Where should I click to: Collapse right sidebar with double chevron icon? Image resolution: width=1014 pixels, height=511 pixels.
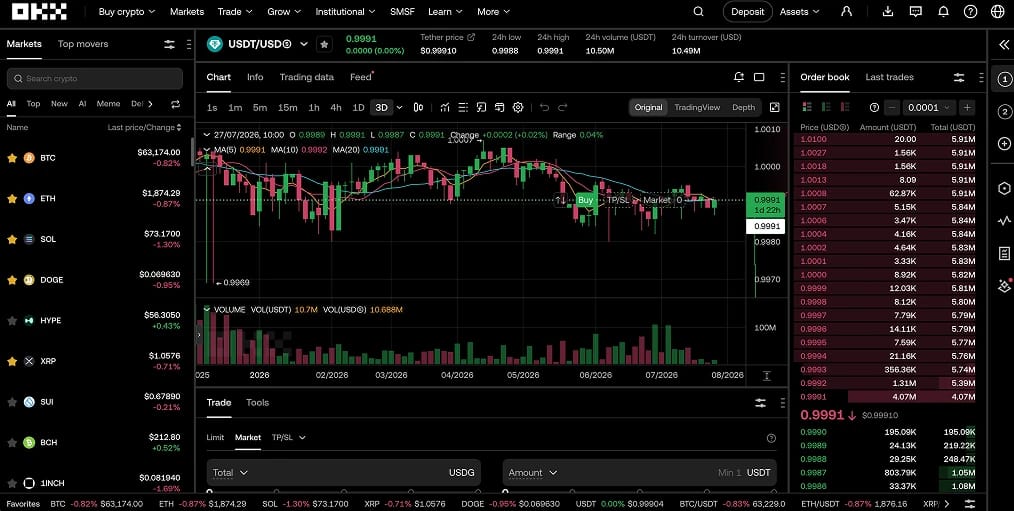point(1004,45)
